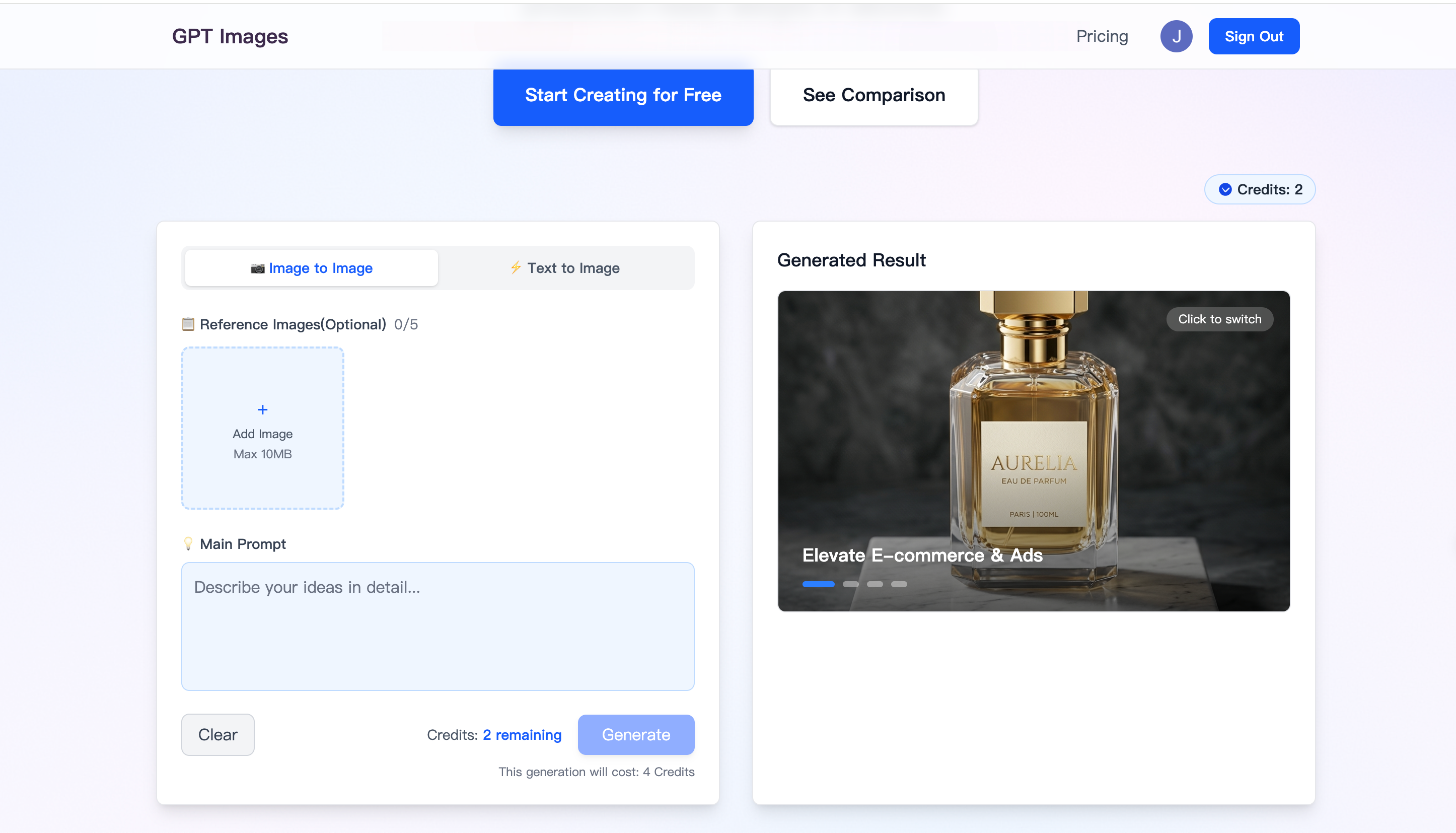Click the clipboard icon beside Reference Images
Viewport: 1456px width, 833px height.
point(188,324)
